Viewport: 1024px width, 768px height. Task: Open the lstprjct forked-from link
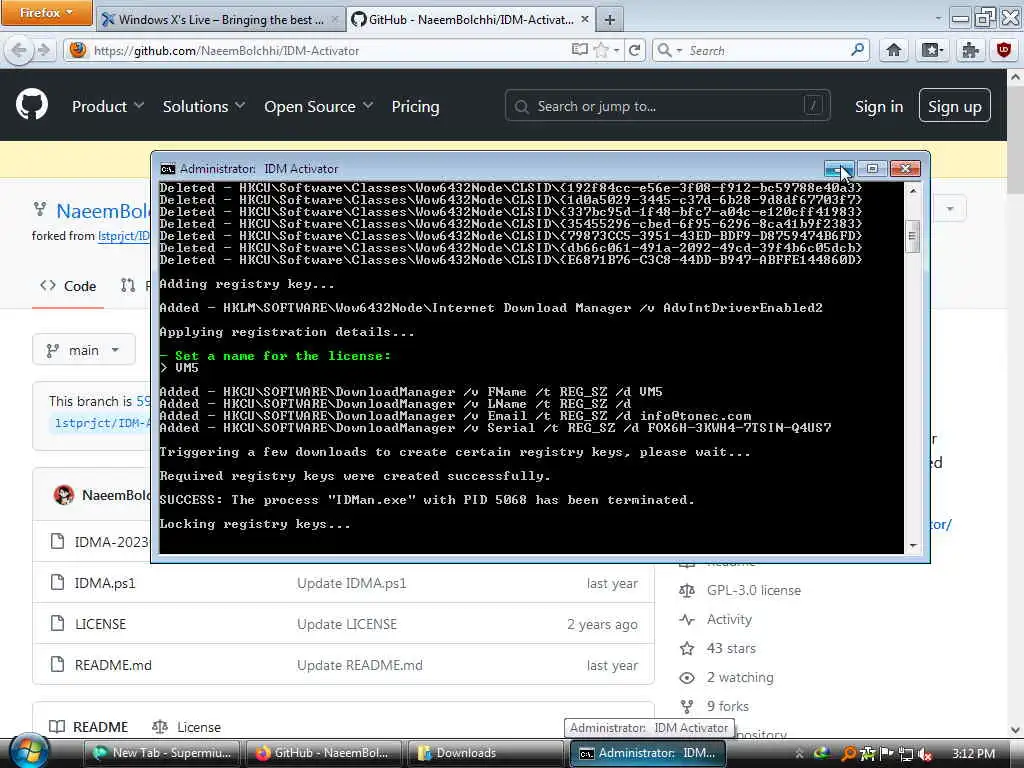click(x=123, y=236)
